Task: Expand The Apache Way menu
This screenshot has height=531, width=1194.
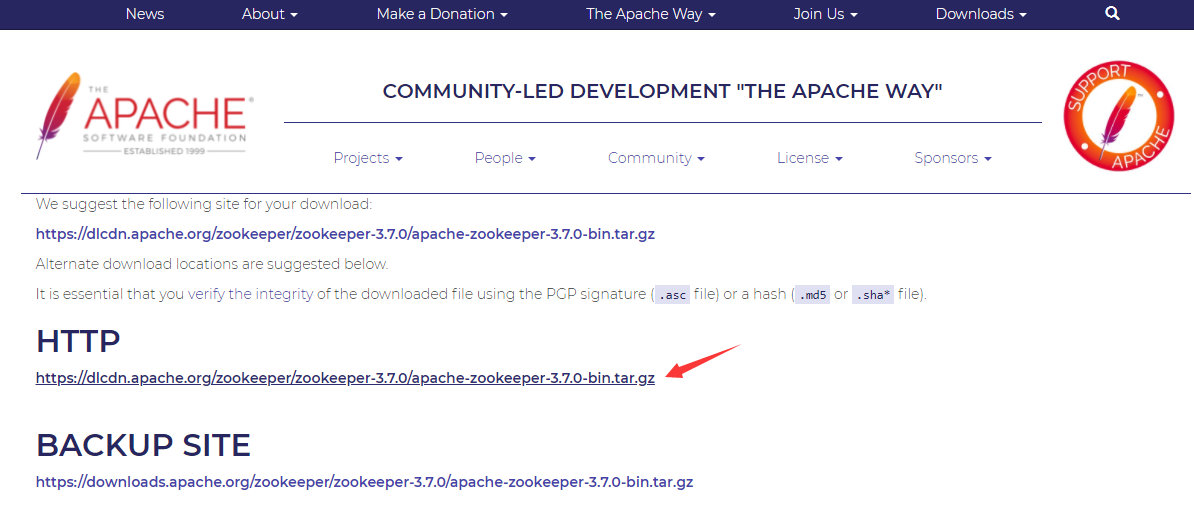Action: (651, 14)
